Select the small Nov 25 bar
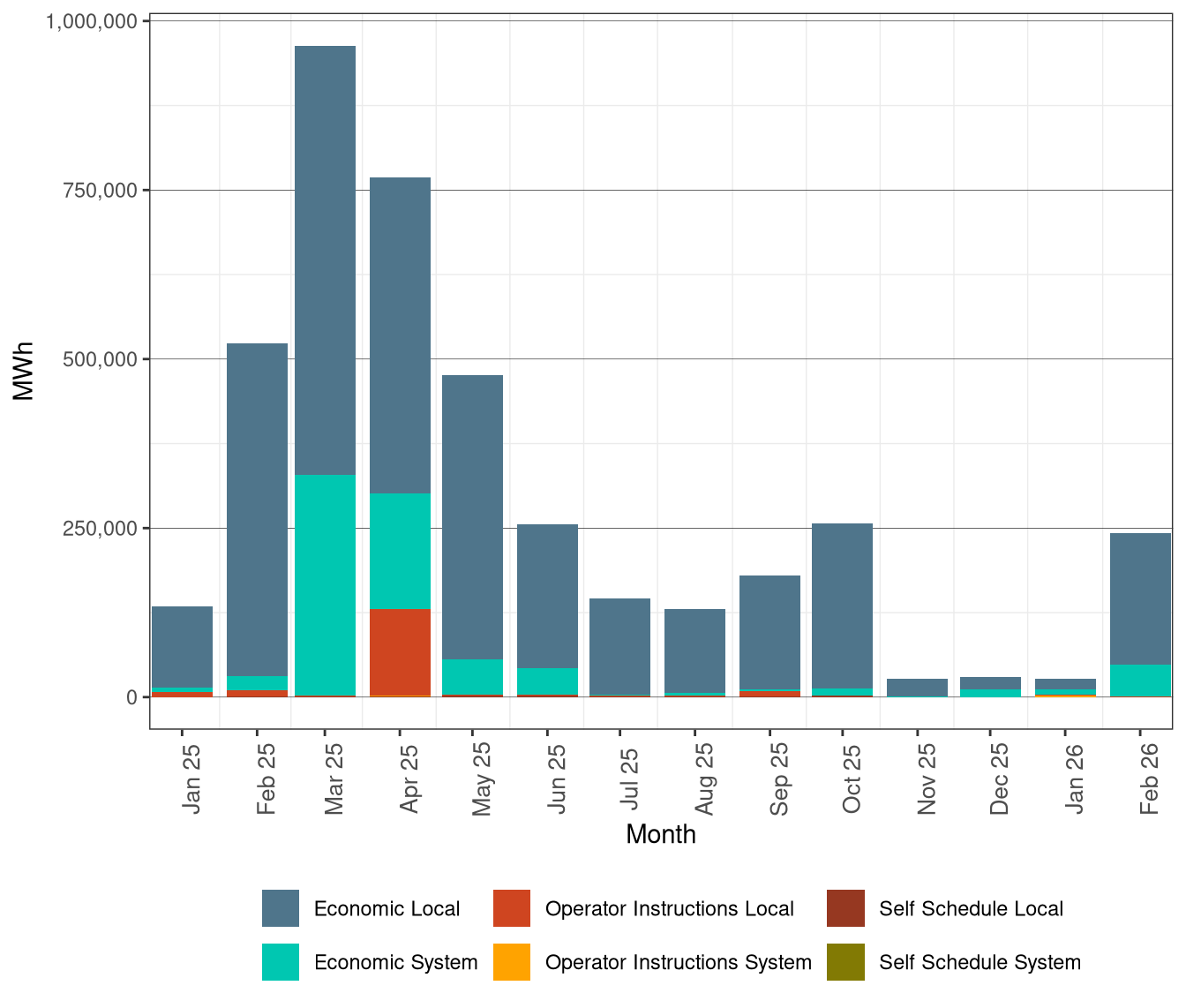Image resolution: width=1186 pixels, height=1008 pixels. pyautogui.click(x=919, y=686)
